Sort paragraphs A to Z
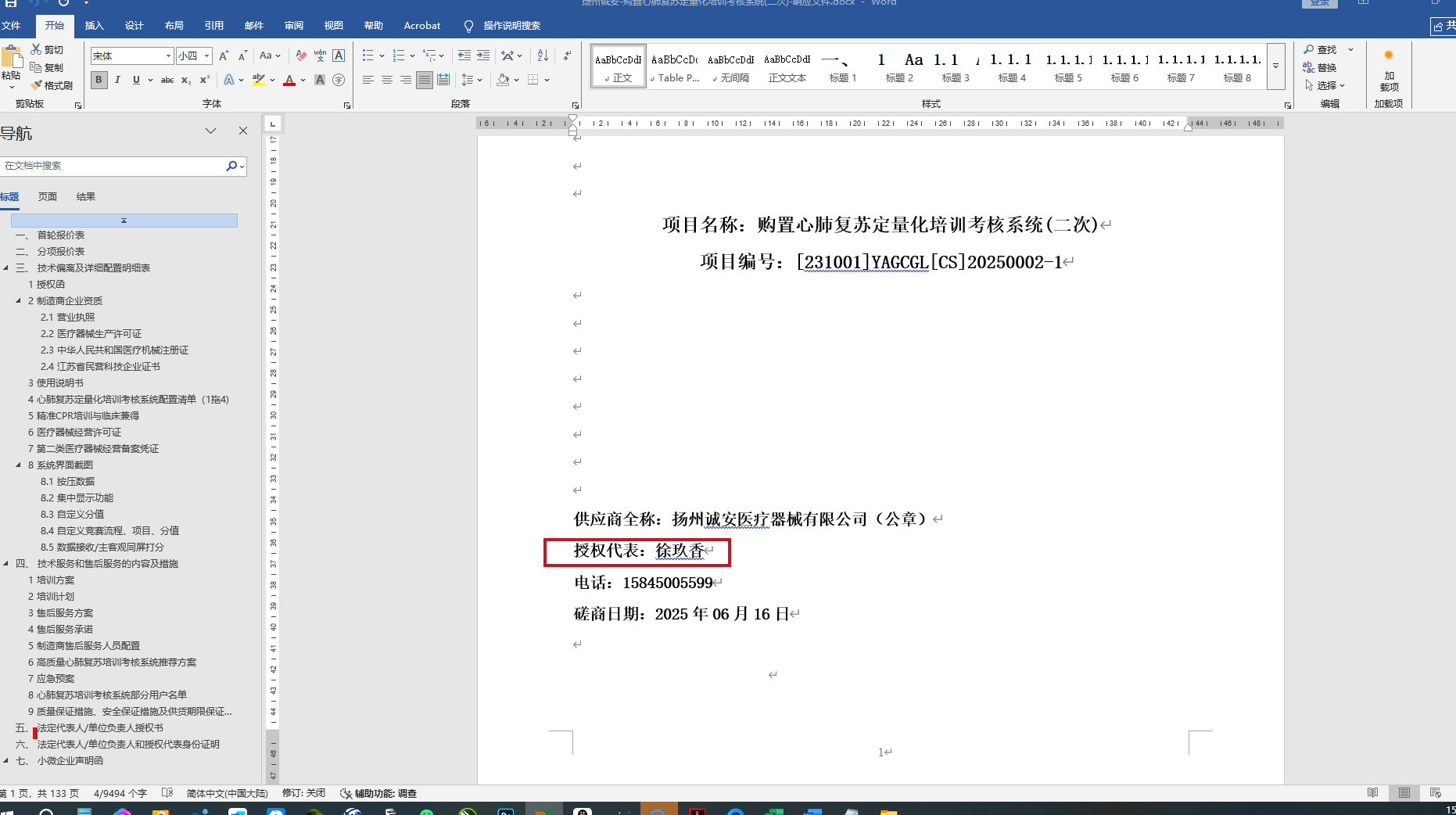 click(x=543, y=56)
